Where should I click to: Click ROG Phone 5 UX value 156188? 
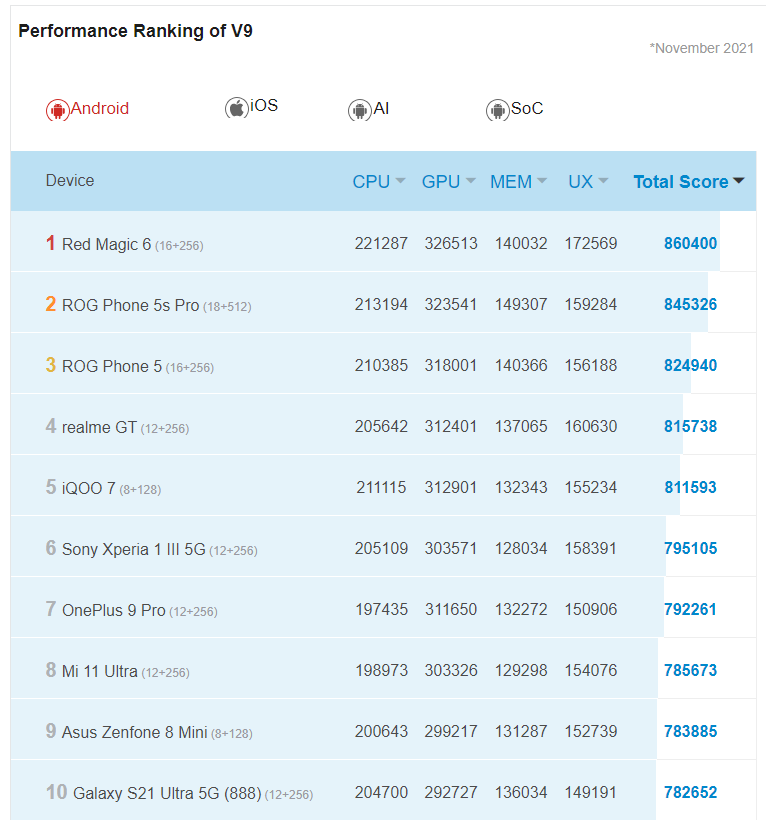tap(591, 366)
